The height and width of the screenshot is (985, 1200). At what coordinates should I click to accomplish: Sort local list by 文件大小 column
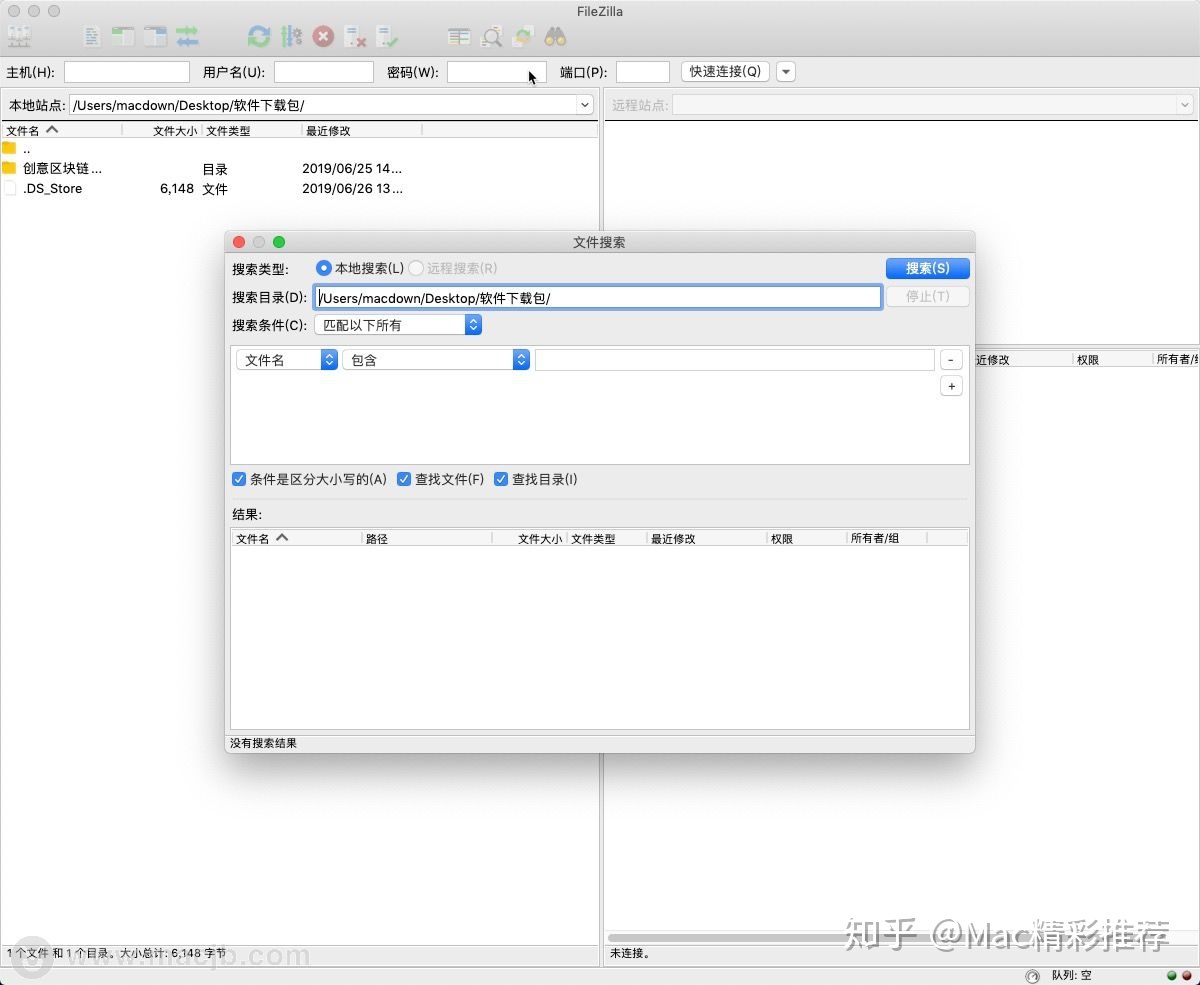(x=162, y=130)
